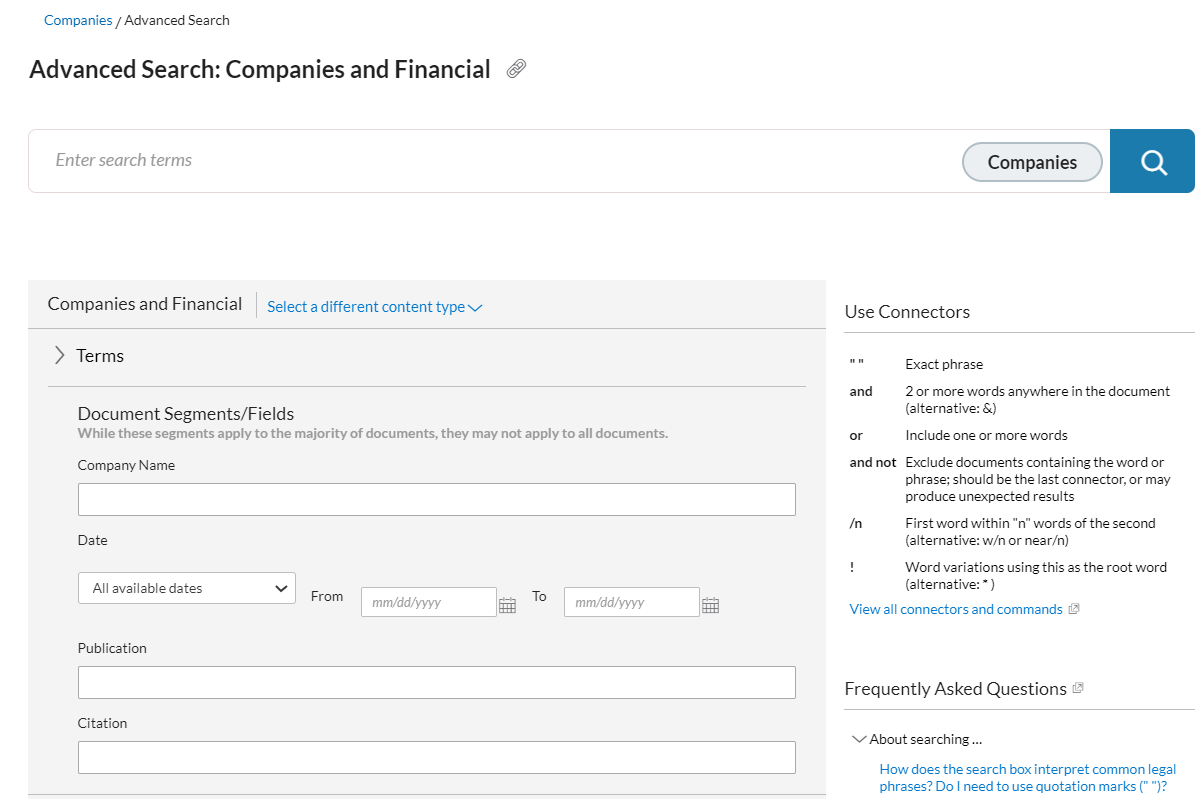Open the All available dates dropdown

click(x=187, y=588)
